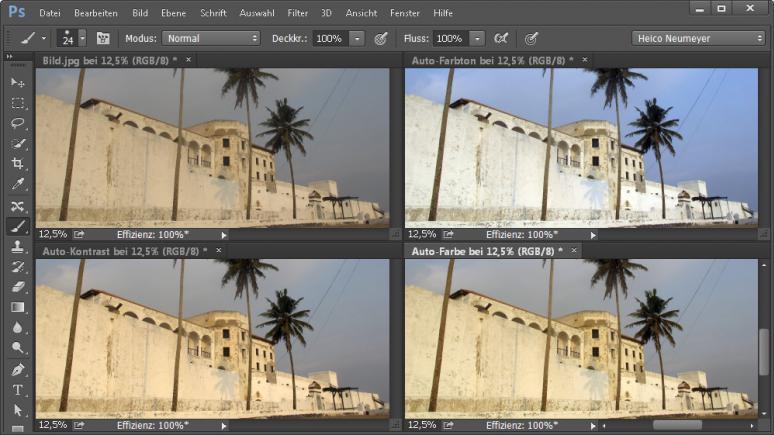Open the Heico Neumeyer workspace dropdown
774x435 pixels.
pyautogui.click(x=698, y=38)
